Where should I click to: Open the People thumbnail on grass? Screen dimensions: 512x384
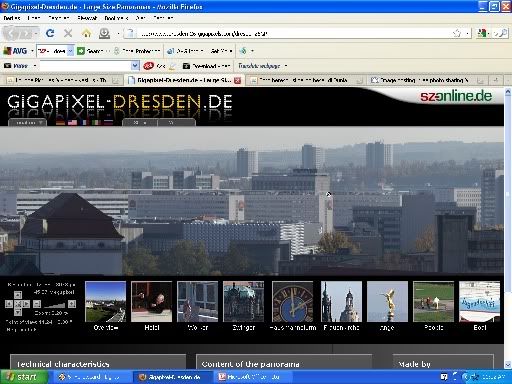pos(433,301)
